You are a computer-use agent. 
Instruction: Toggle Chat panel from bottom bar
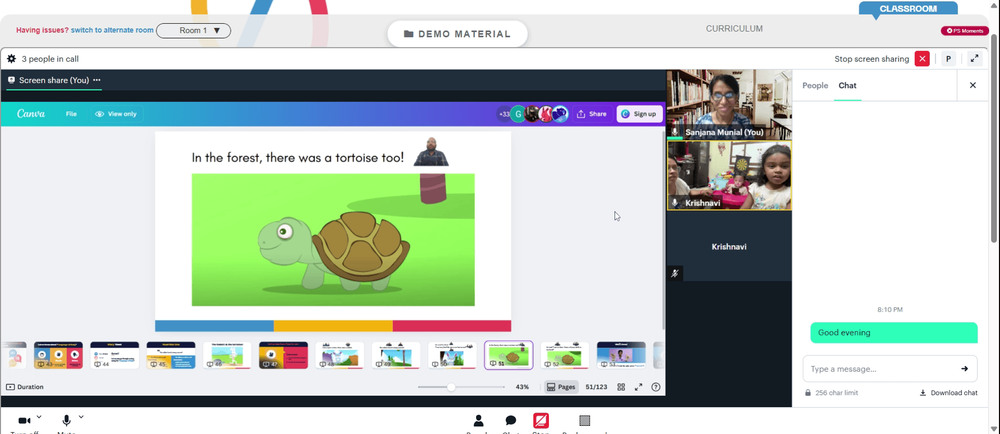(x=511, y=423)
